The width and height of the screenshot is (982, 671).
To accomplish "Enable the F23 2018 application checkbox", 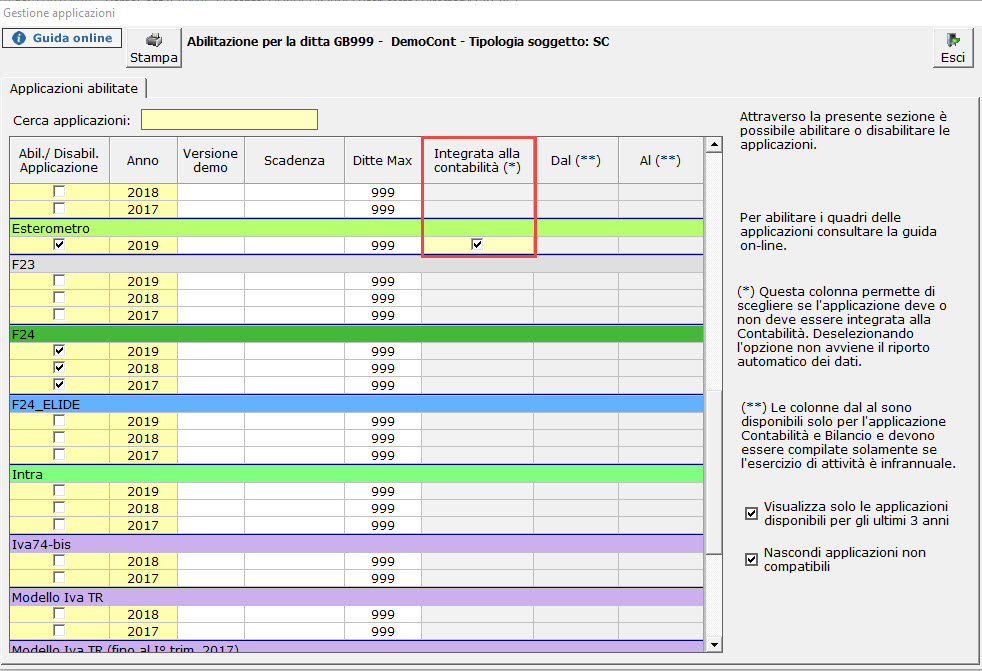I will tap(59, 298).
